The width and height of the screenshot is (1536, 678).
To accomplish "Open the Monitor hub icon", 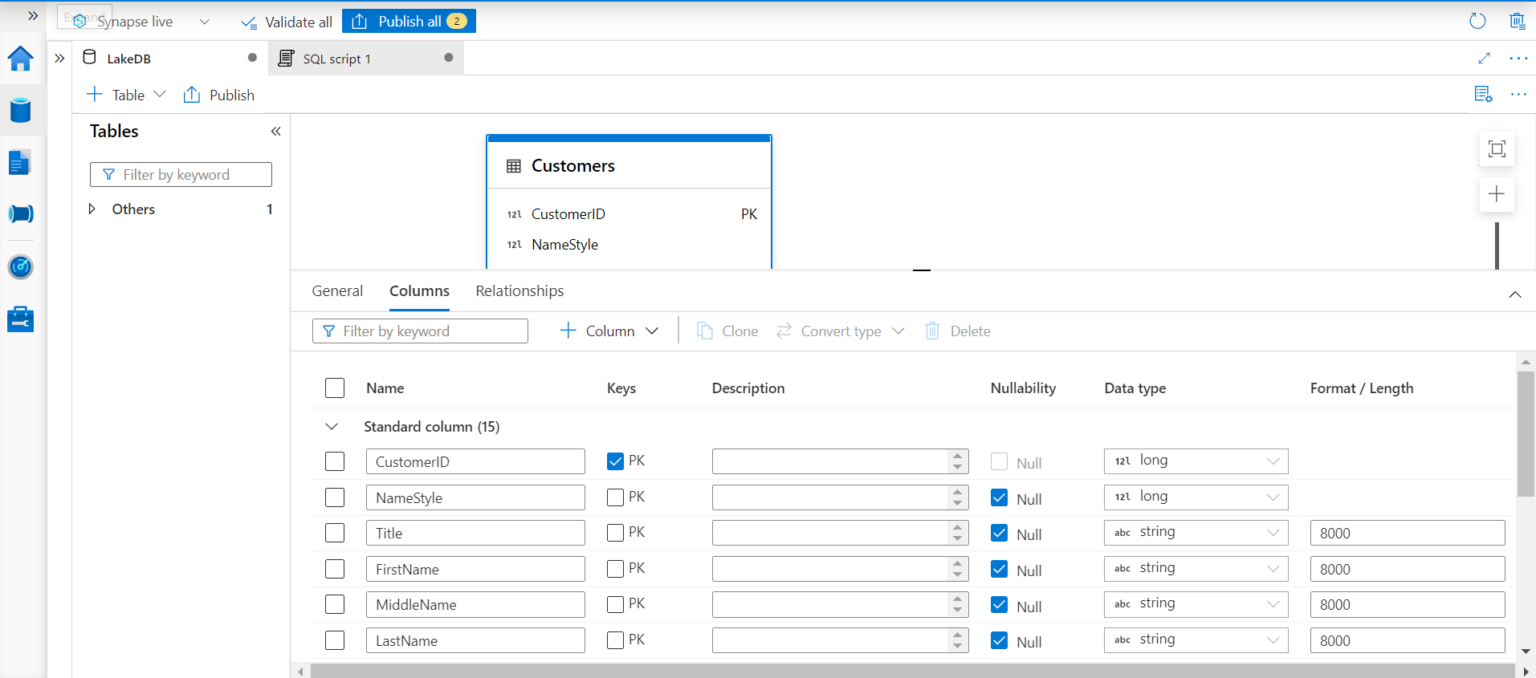I will coord(20,266).
